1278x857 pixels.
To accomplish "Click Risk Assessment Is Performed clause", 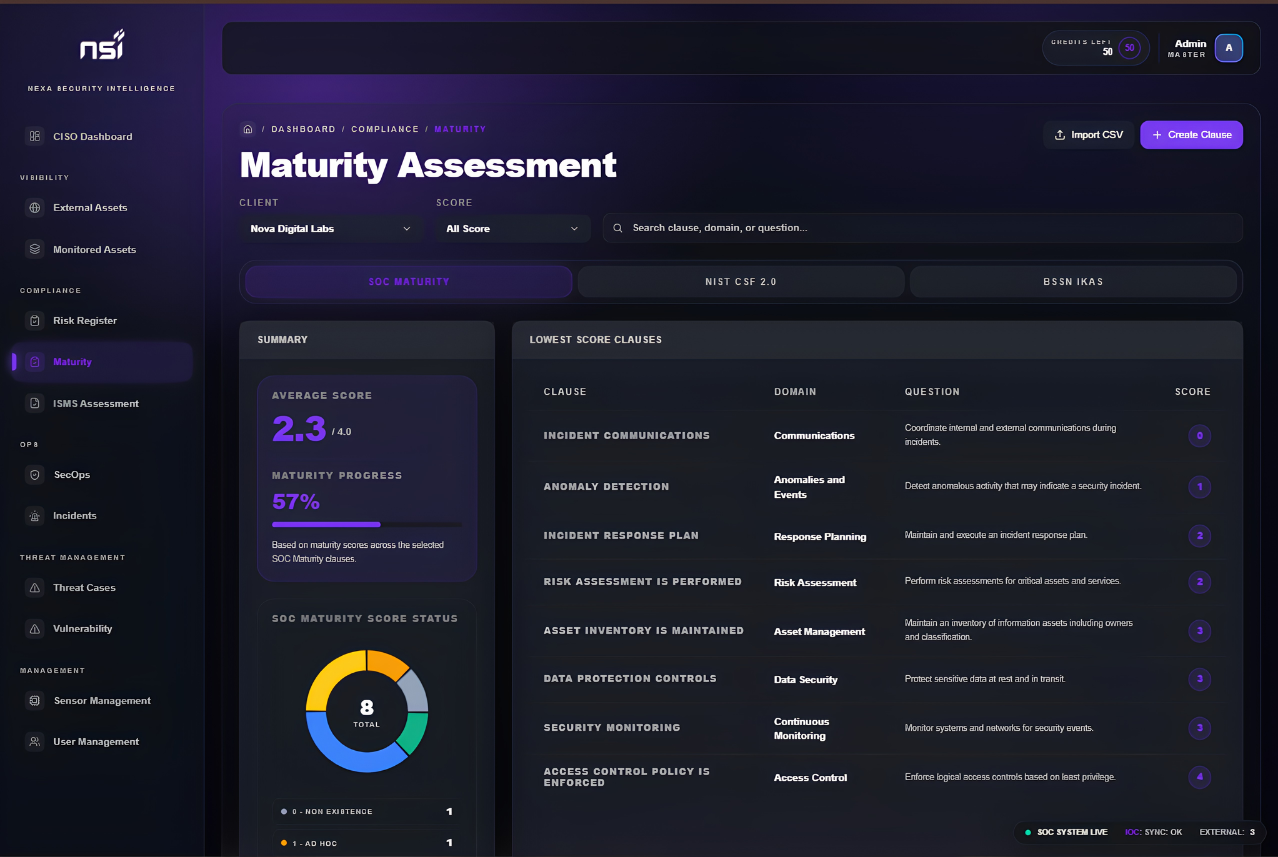I will click(643, 582).
